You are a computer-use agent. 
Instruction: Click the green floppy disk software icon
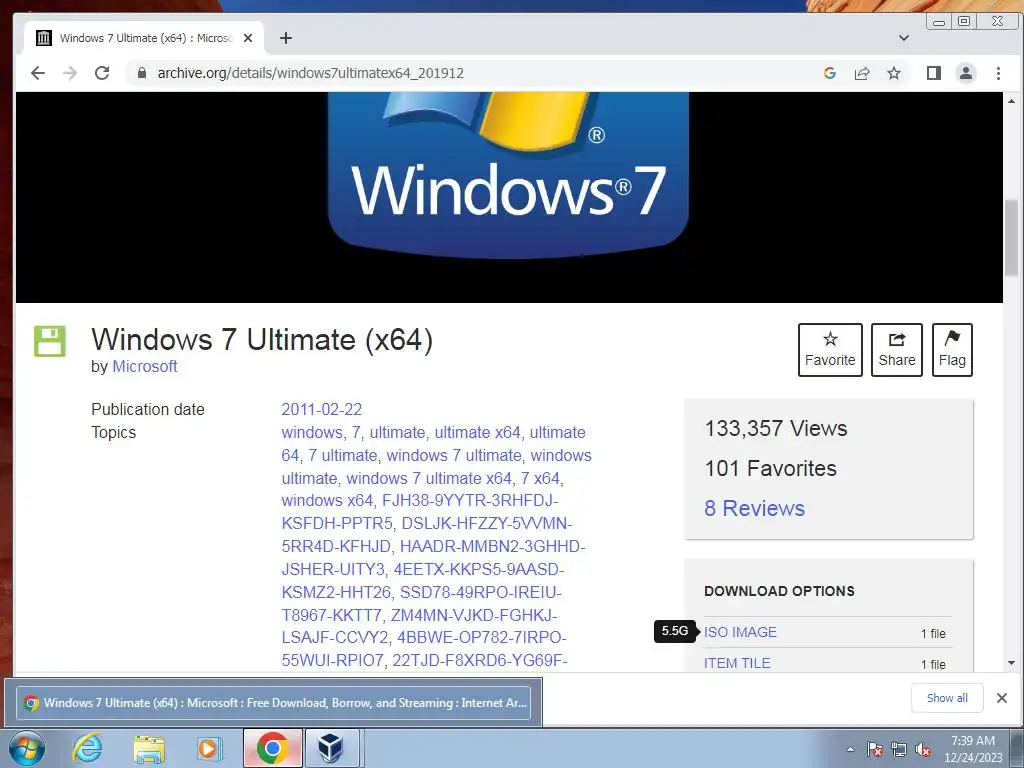click(x=50, y=341)
